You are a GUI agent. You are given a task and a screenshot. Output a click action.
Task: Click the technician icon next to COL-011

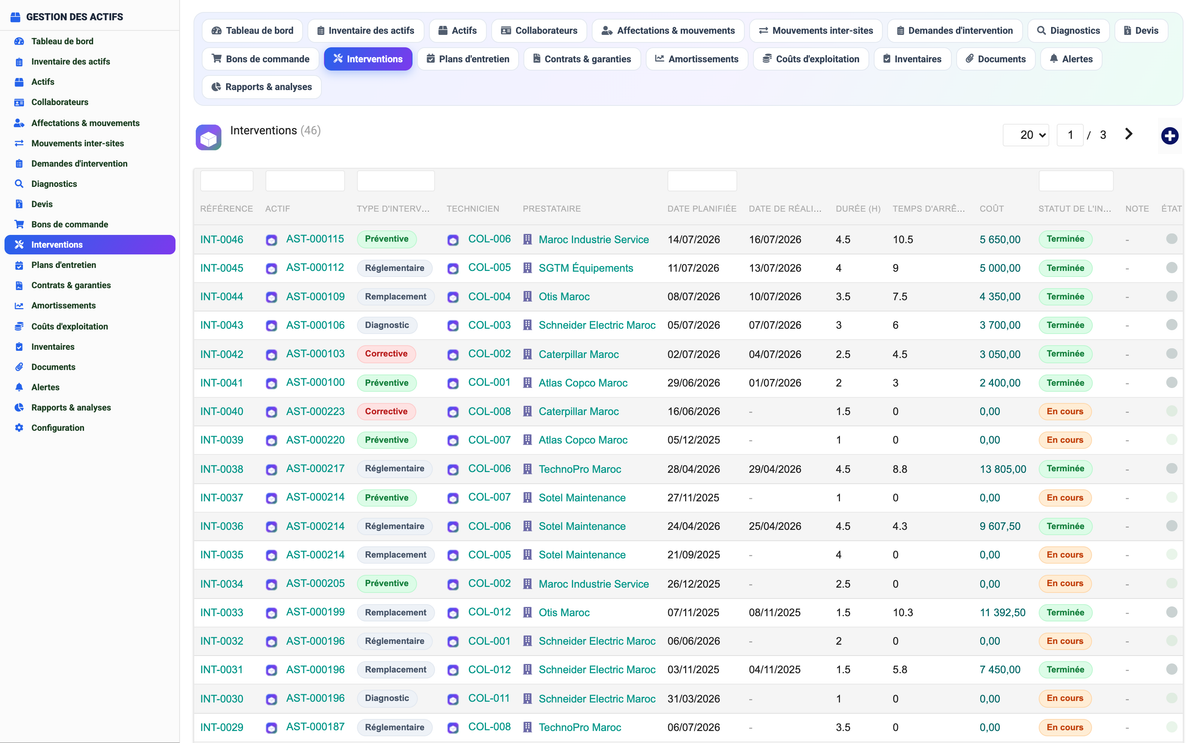[453, 699]
